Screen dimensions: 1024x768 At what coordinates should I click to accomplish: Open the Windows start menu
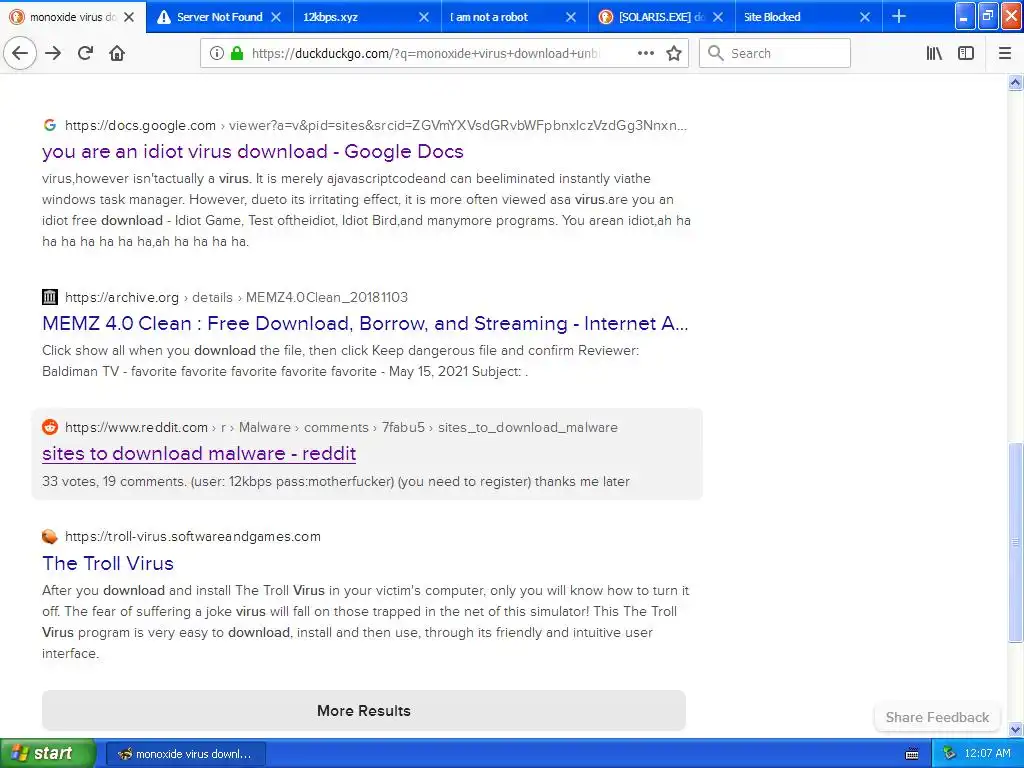(x=47, y=754)
